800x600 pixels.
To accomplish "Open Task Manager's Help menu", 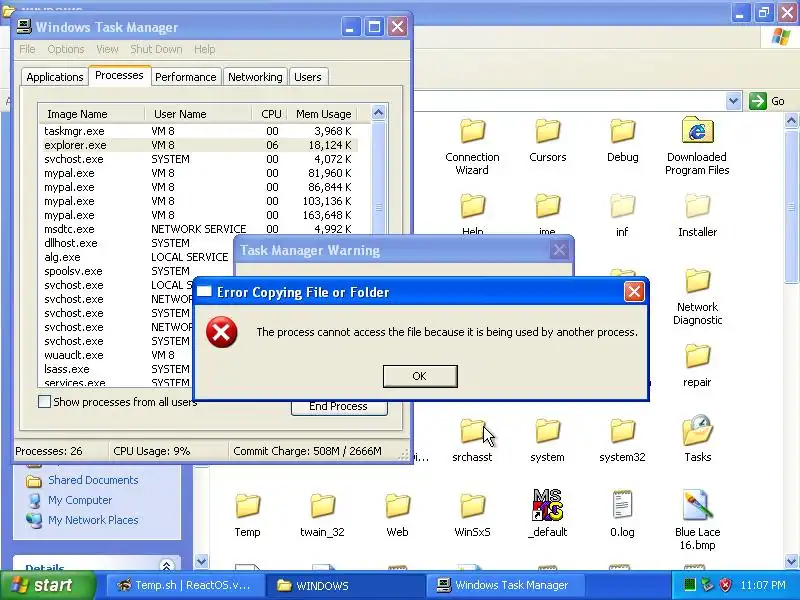I will pos(205,49).
